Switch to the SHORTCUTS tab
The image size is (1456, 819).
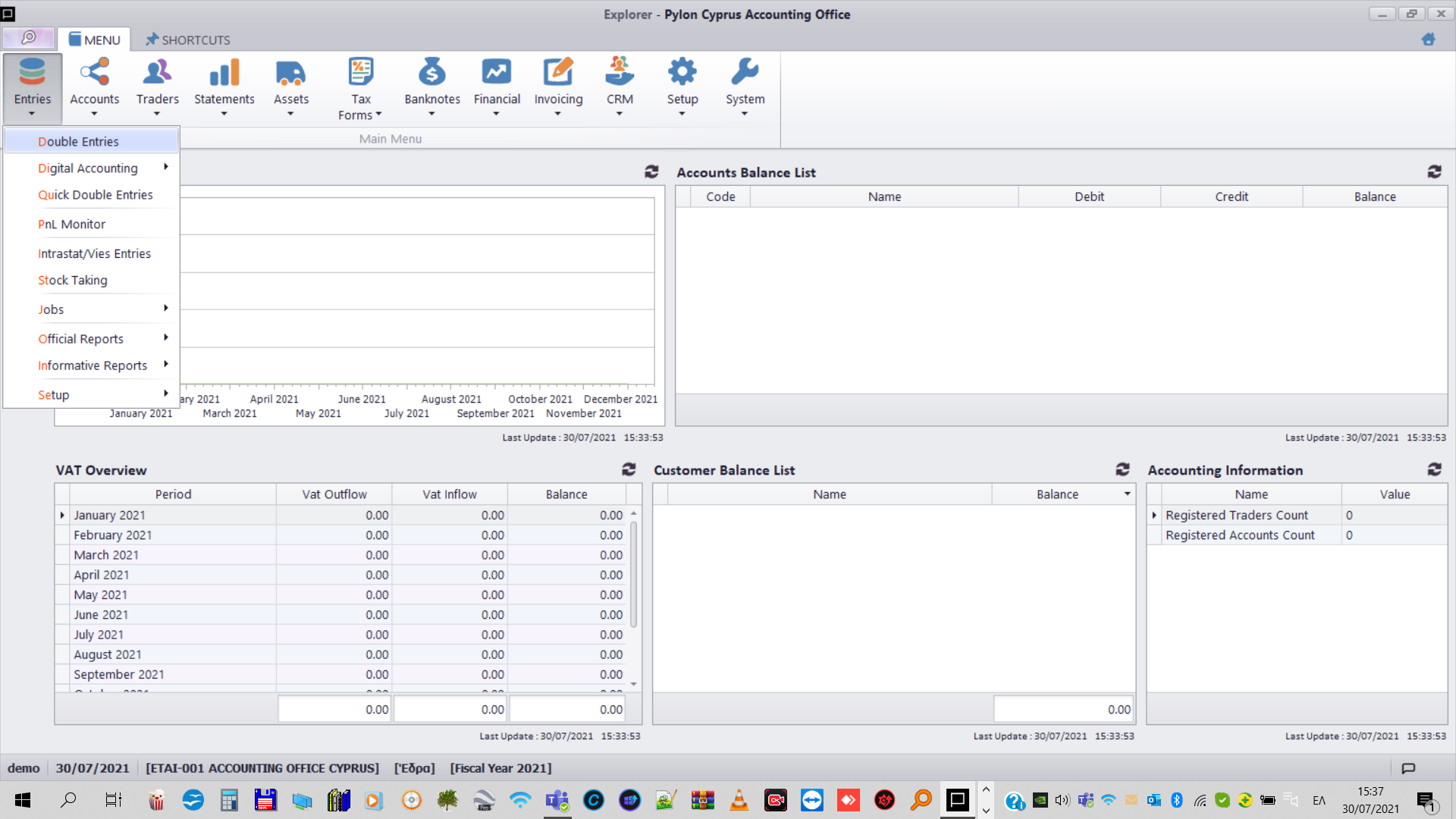pos(187,39)
